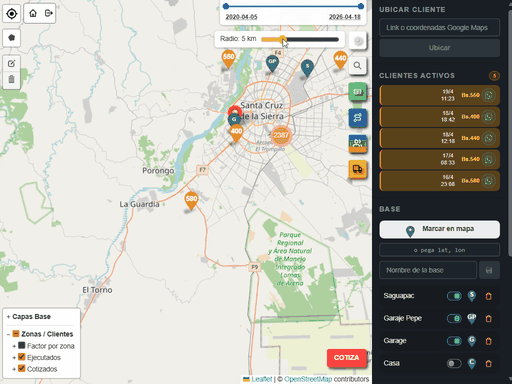The width and height of the screenshot is (512, 384).
Task: Open the OpenStreetMap attribution link
Action: tap(308, 379)
